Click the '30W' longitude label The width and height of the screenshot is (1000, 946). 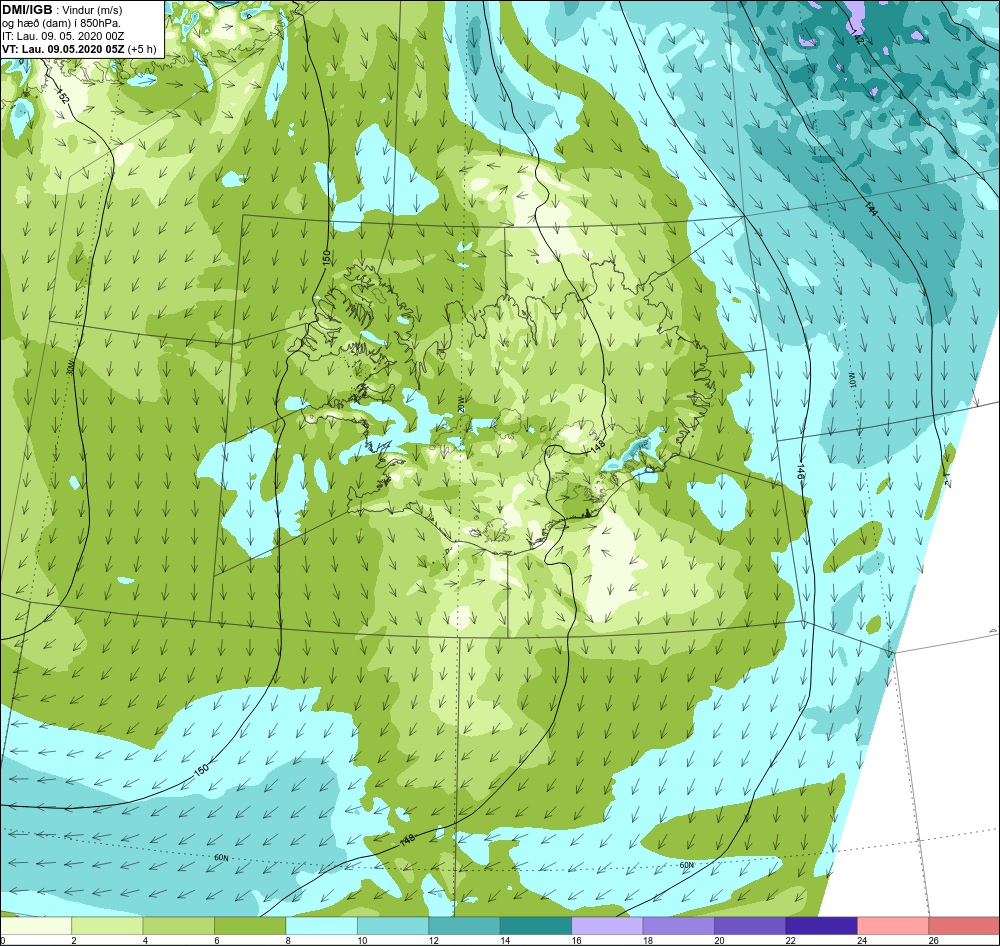[x=70, y=367]
